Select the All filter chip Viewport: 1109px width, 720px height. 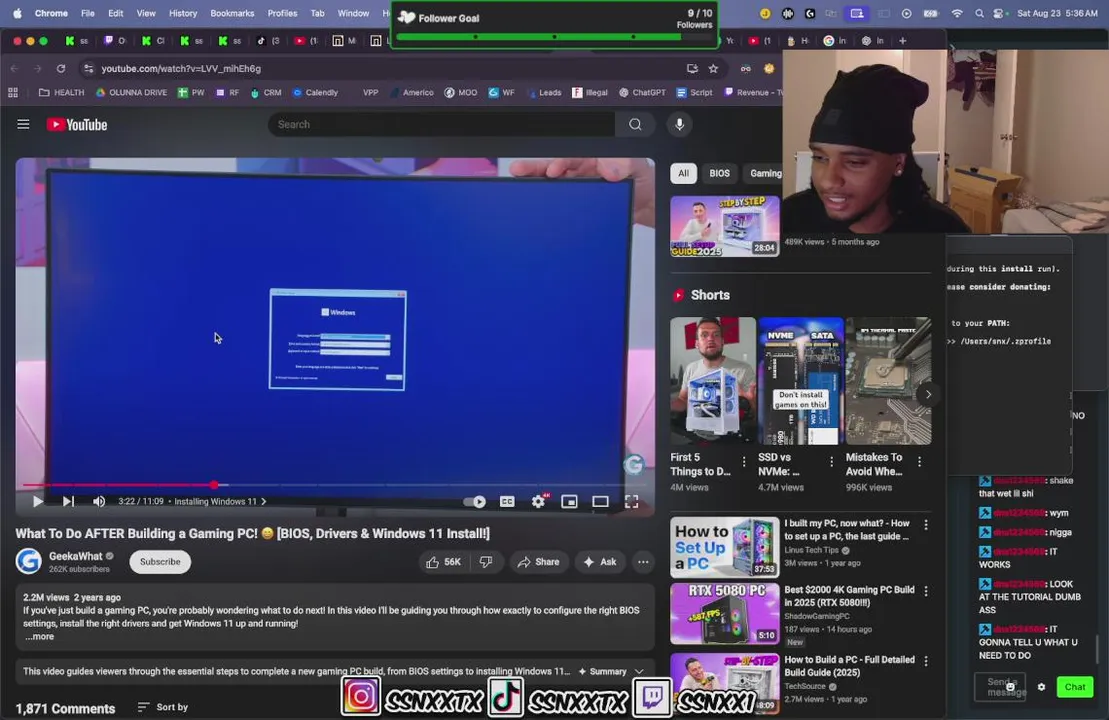683,173
